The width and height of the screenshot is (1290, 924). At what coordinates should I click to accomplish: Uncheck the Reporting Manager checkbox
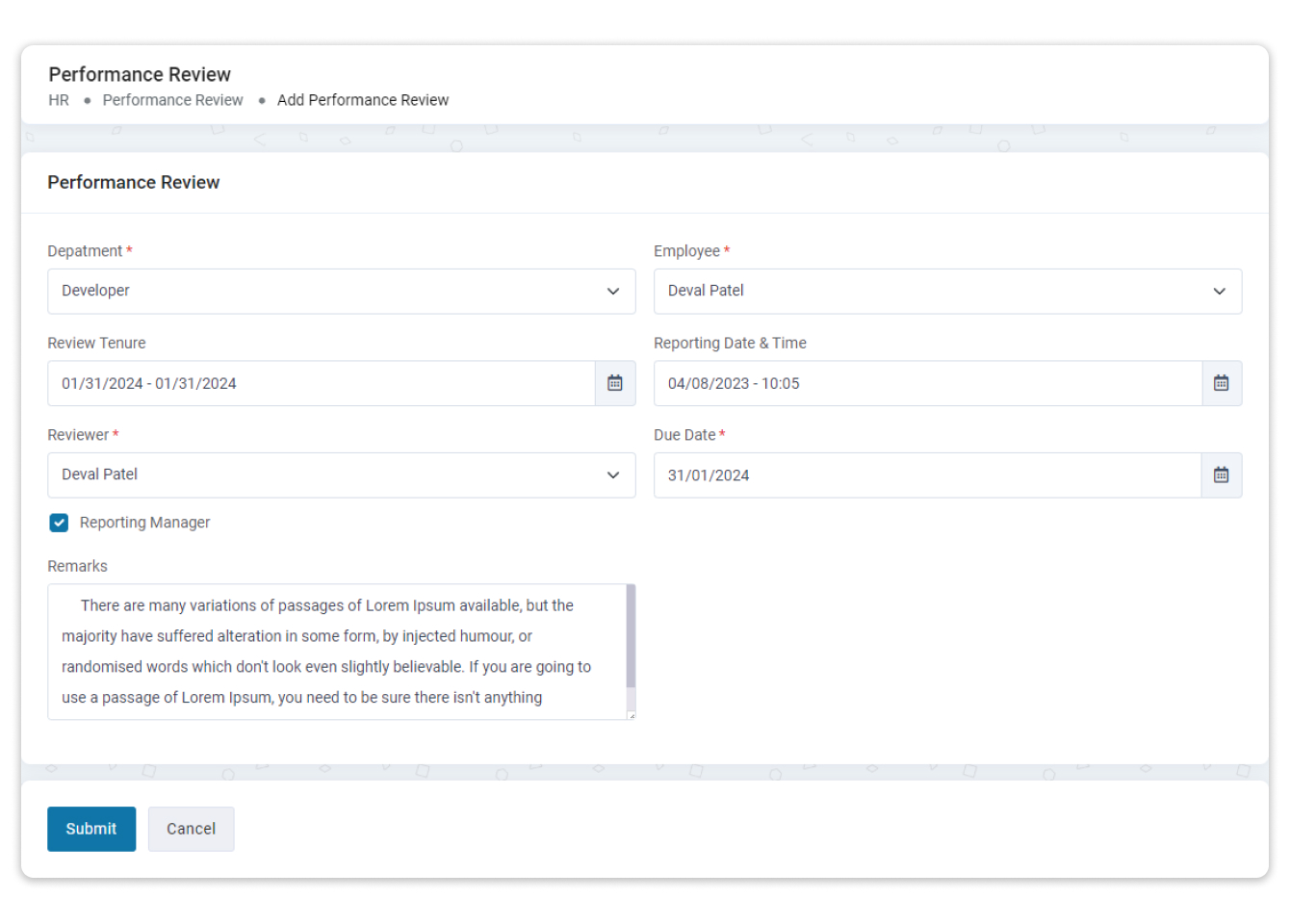[x=58, y=523]
